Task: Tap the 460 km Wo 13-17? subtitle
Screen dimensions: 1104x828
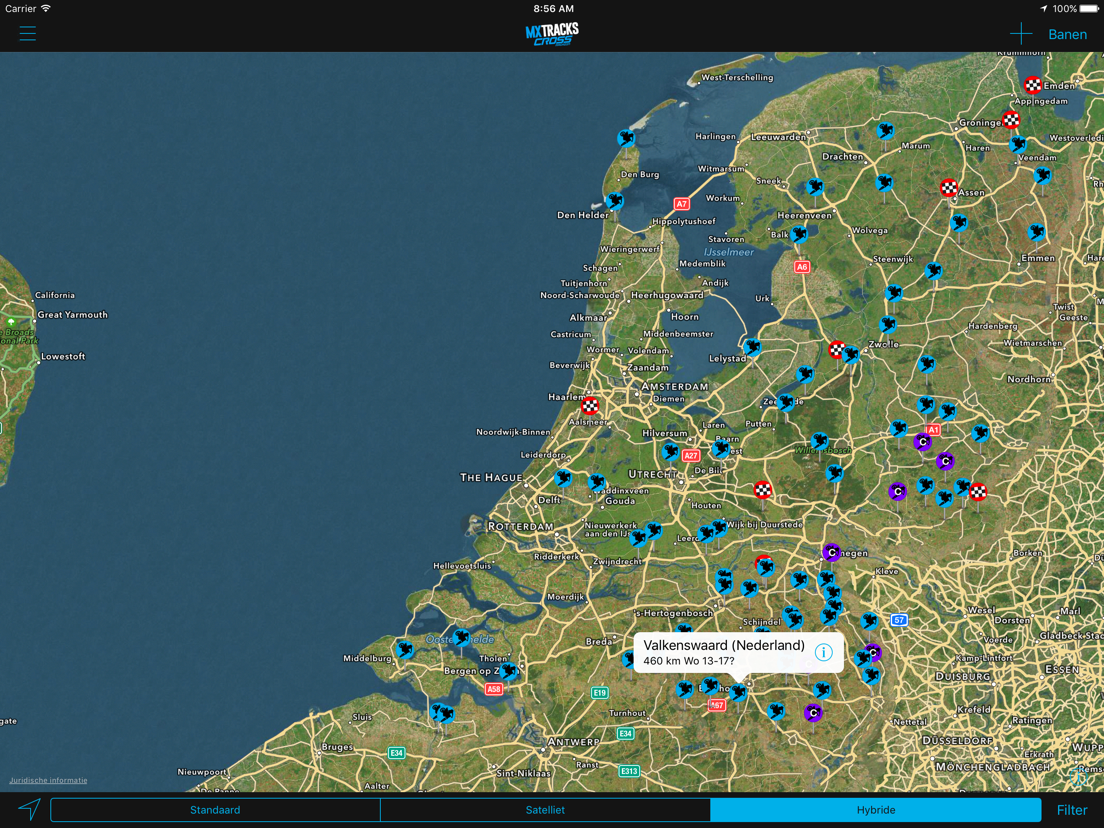Action: pos(689,661)
